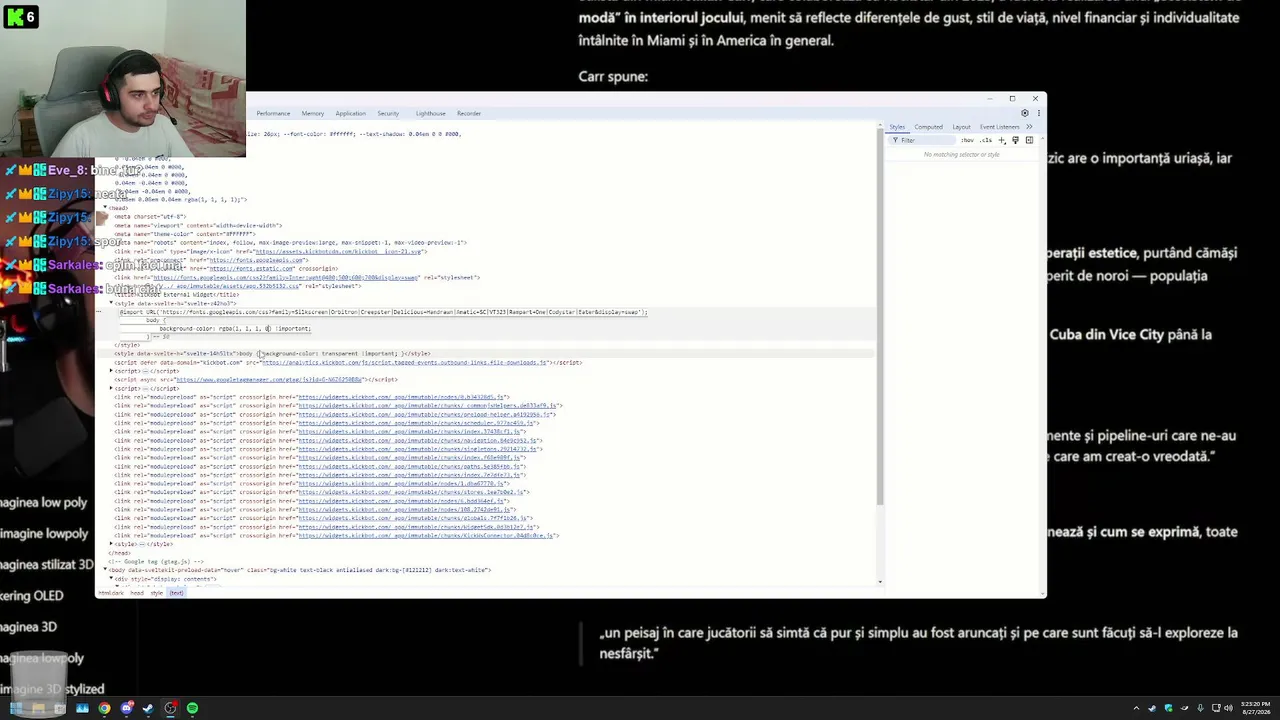
Task: Select head breadcrumb
Action: point(137,593)
